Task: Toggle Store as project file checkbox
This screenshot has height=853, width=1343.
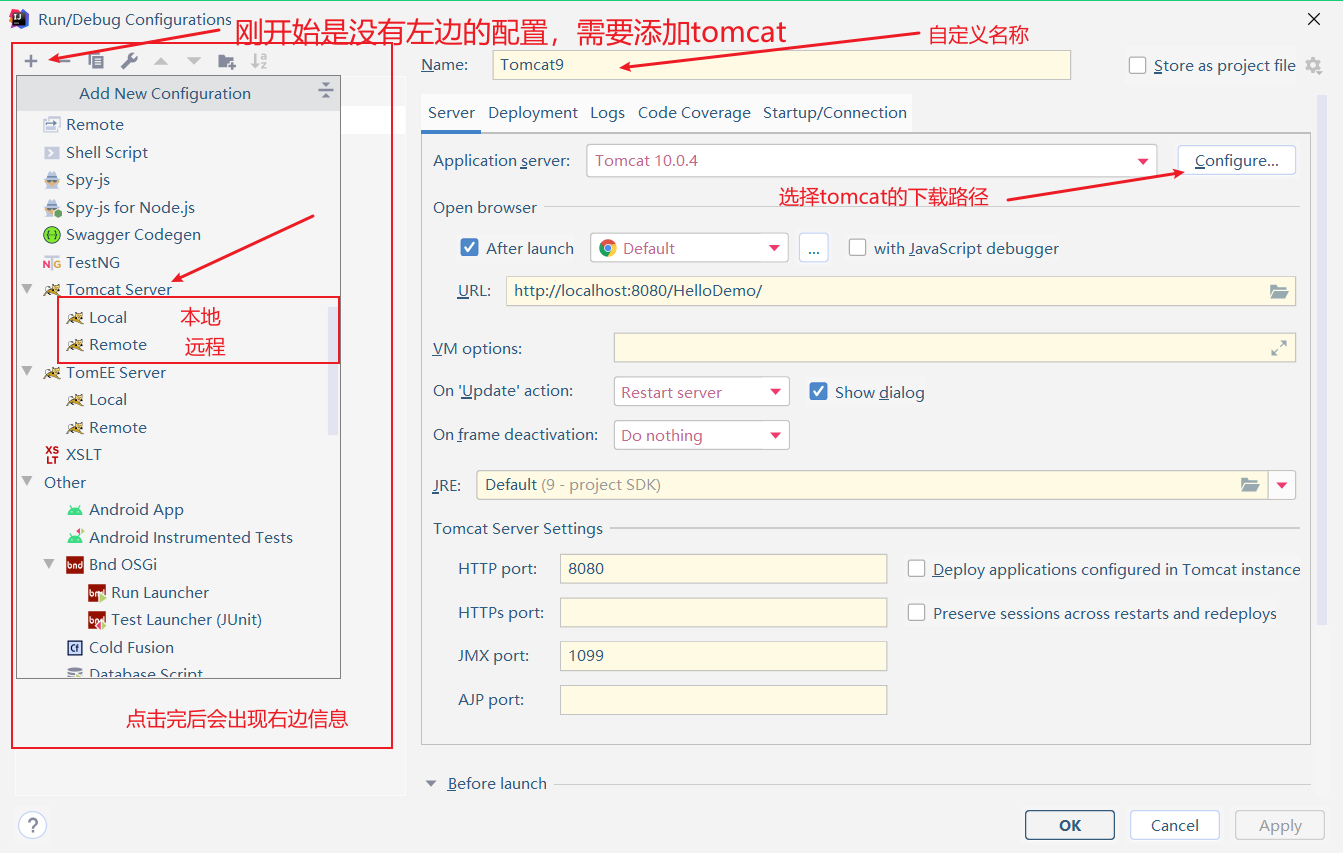Action: (x=1137, y=65)
